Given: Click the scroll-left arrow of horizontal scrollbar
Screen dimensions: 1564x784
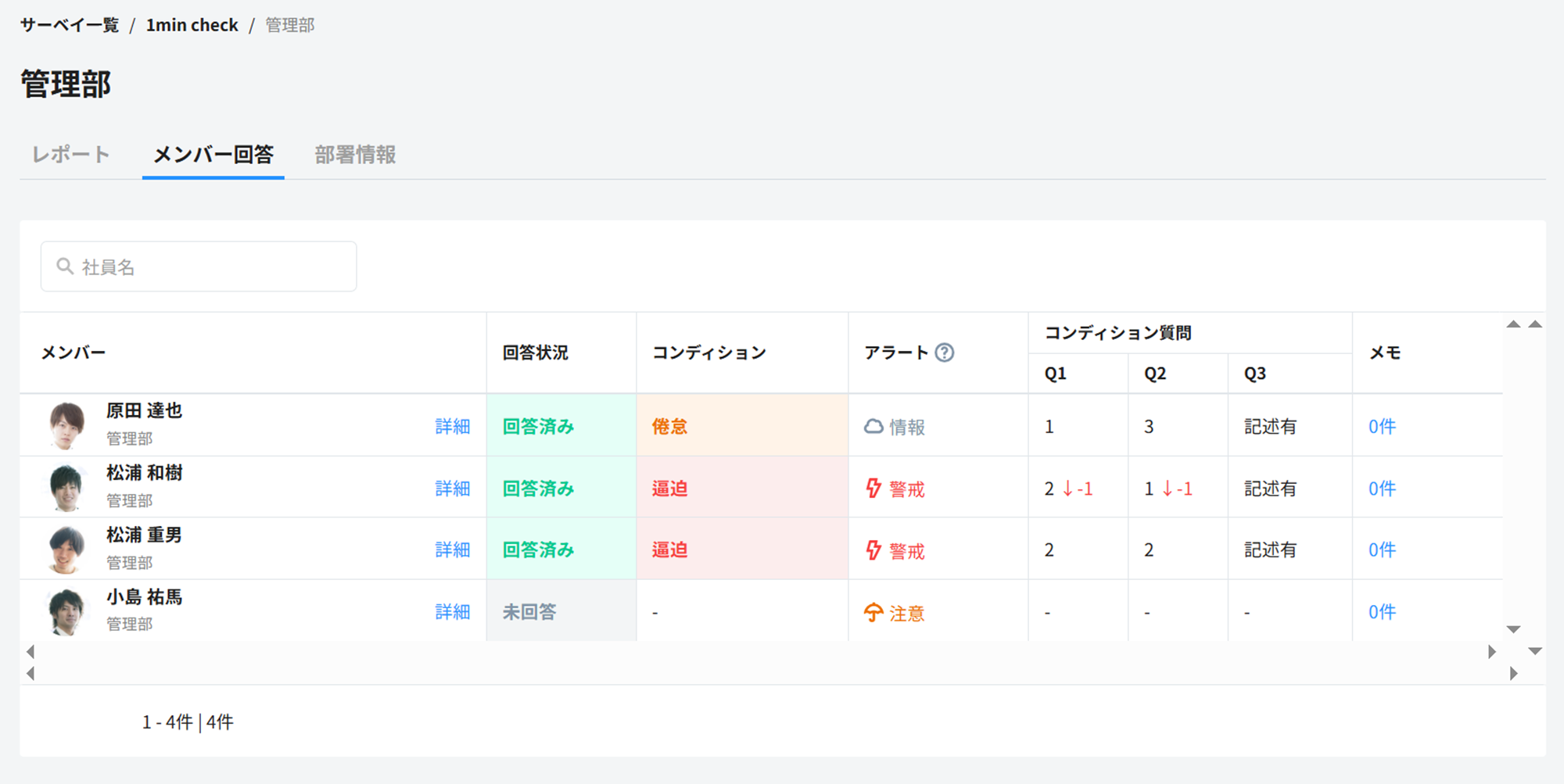Looking at the screenshot, I should pos(30,652).
